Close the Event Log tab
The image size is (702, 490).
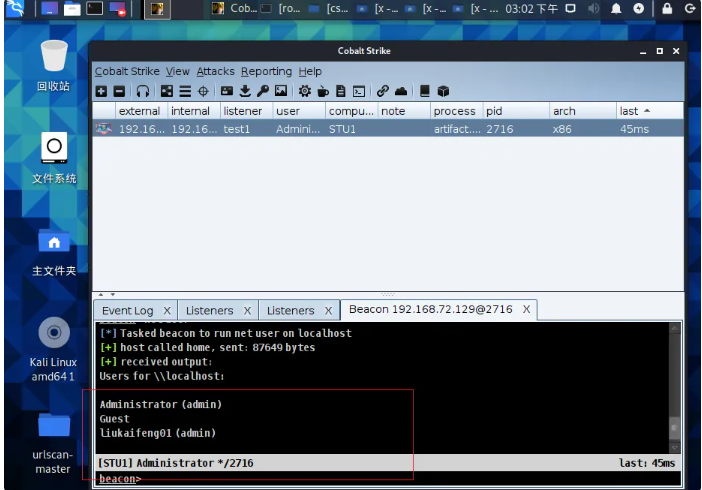point(167,310)
